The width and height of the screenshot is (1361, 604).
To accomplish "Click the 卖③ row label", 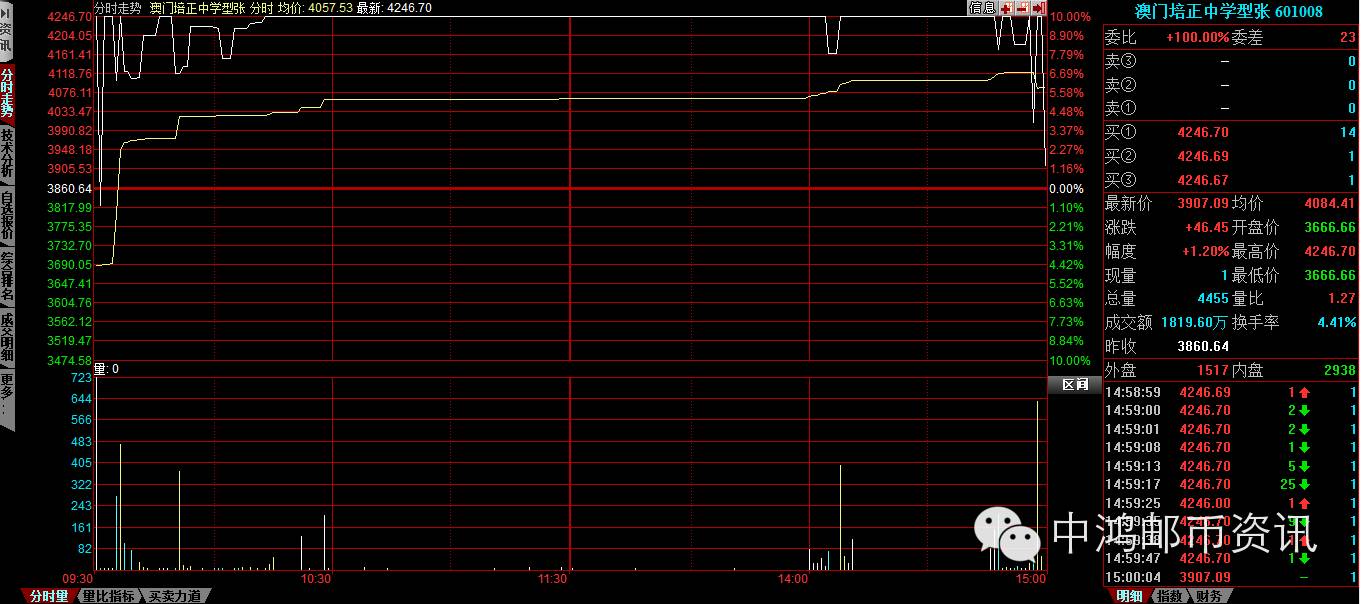I will click(x=1120, y=61).
